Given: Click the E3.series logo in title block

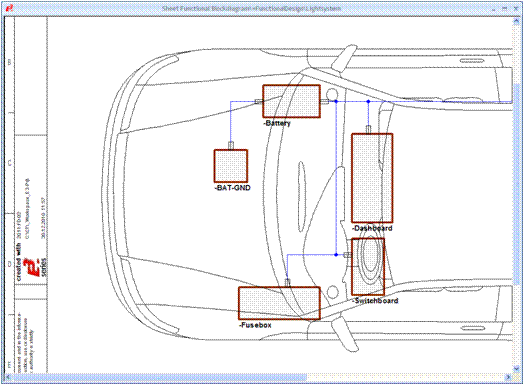Looking at the screenshot, I should pos(33,267).
